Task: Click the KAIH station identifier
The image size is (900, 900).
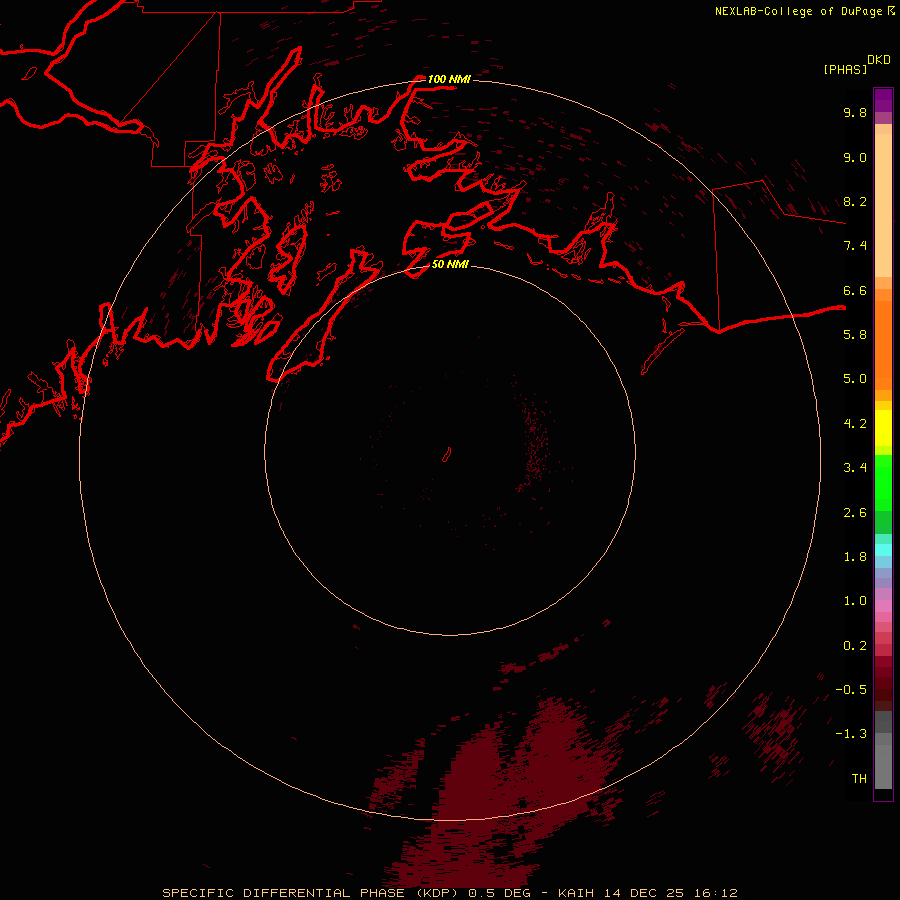Action: [x=576, y=893]
